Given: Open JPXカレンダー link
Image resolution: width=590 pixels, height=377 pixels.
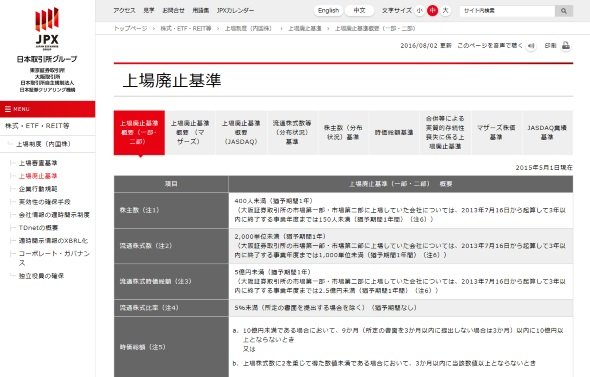Looking at the screenshot, I should (235, 11).
